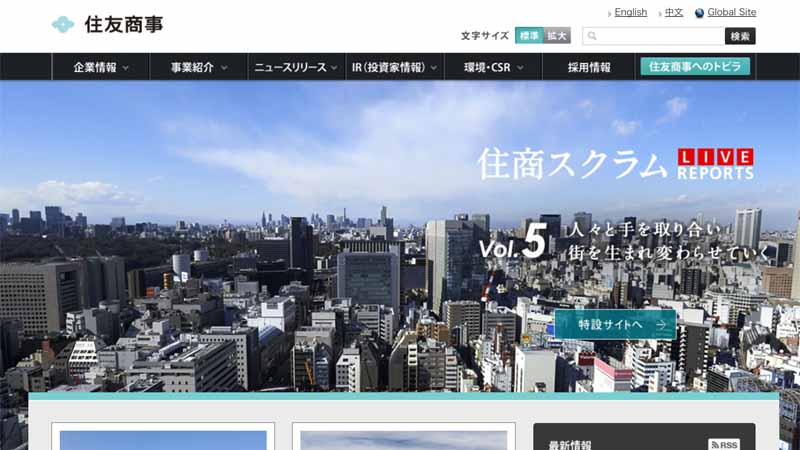Open the IR(投資家情報) navigation item
Image resolution: width=800 pixels, height=450 pixels.
coord(394,67)
